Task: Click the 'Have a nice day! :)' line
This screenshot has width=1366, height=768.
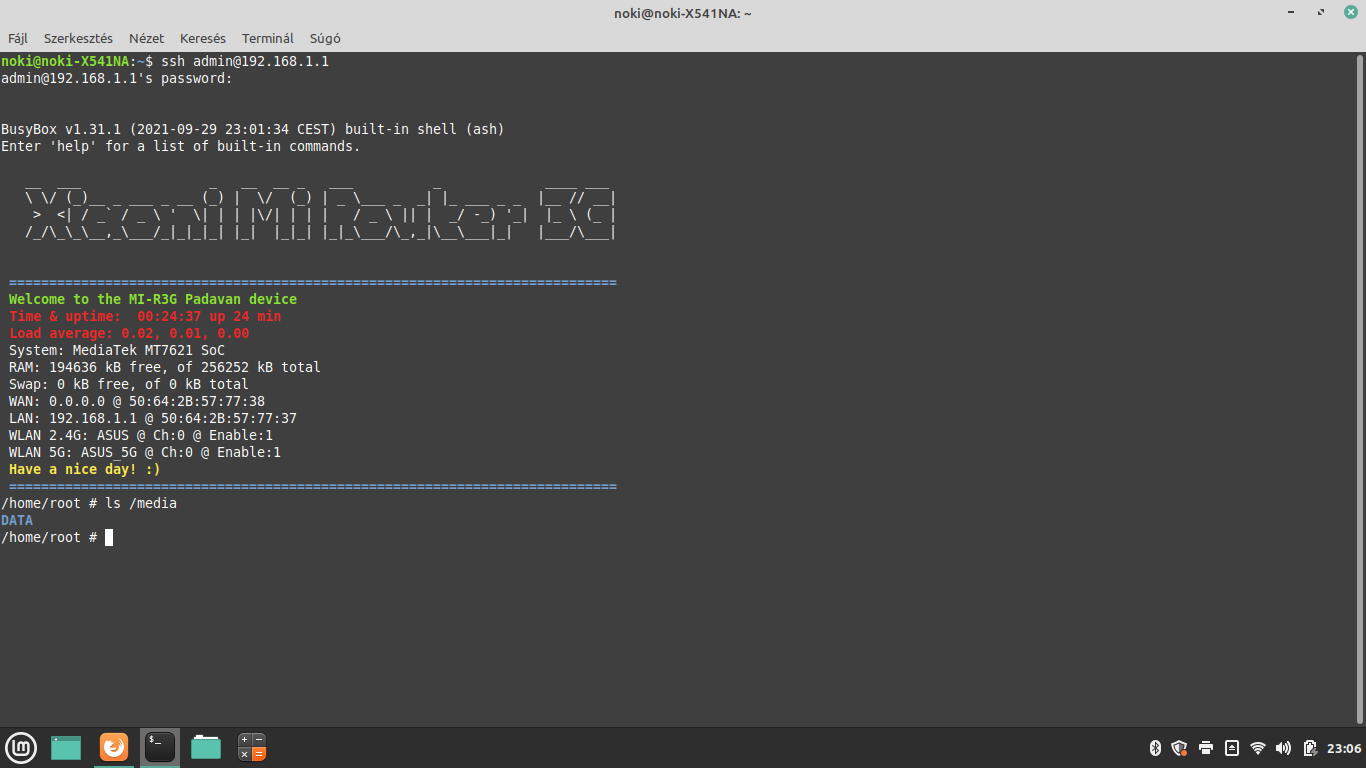Action: click(85, 469)
